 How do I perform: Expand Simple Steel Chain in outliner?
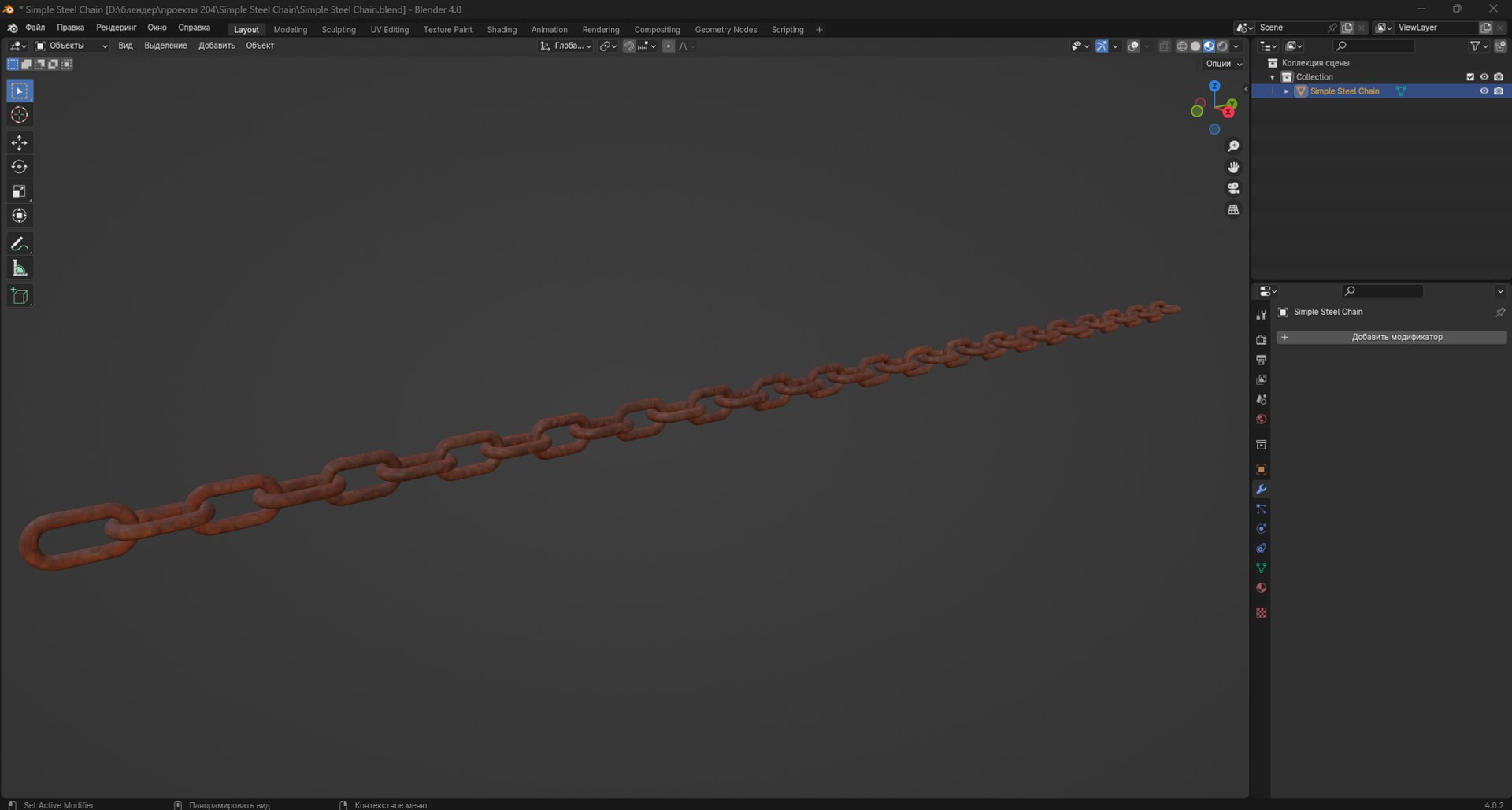pos(1287,91)
